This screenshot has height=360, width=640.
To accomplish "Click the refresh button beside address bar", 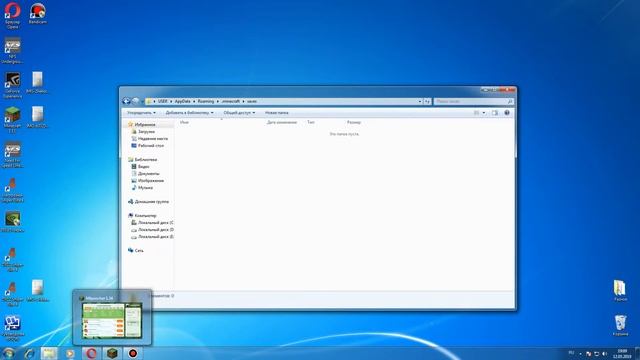I will point(427,101).
